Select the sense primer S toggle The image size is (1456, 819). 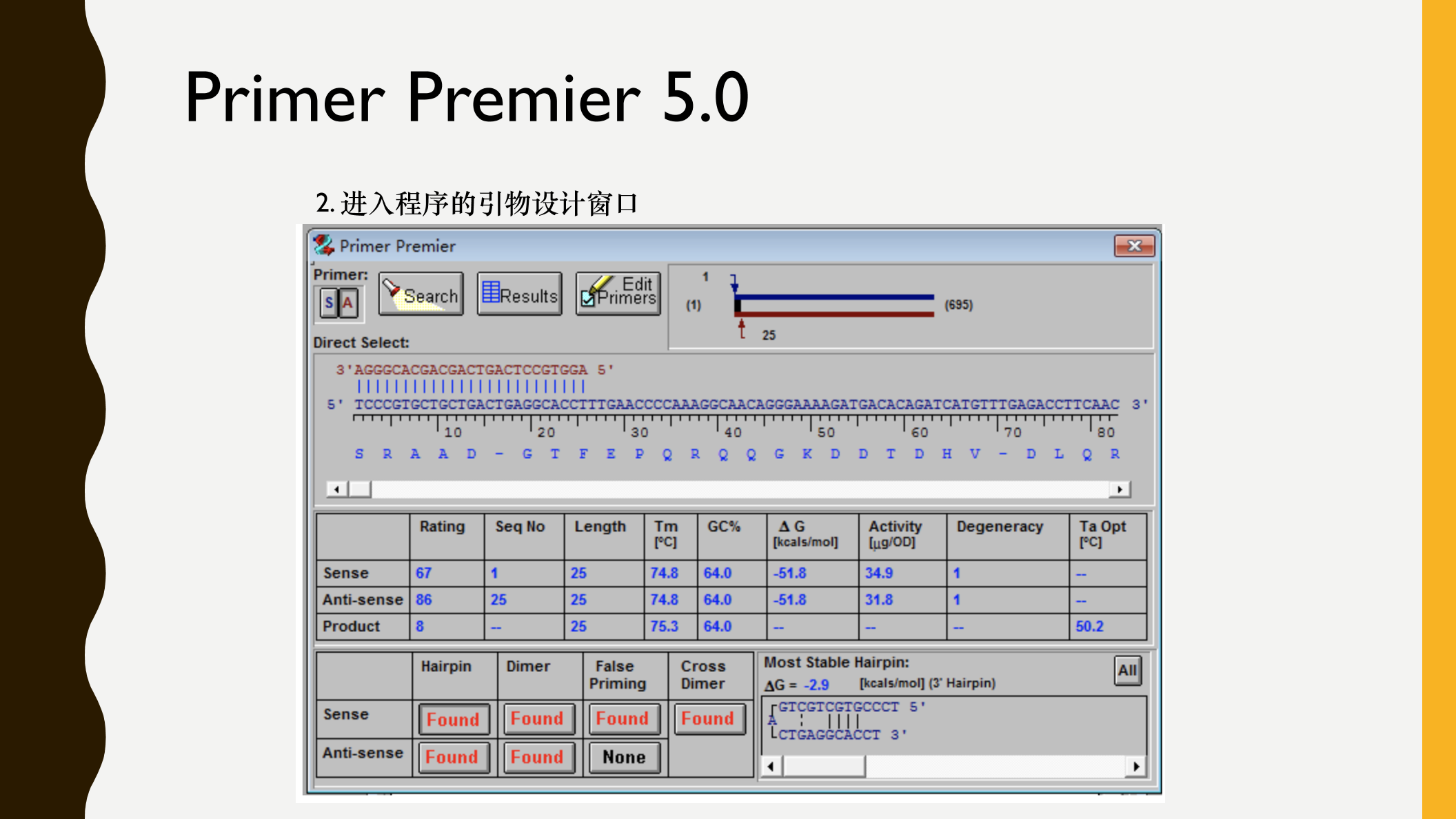coord(329,303)
